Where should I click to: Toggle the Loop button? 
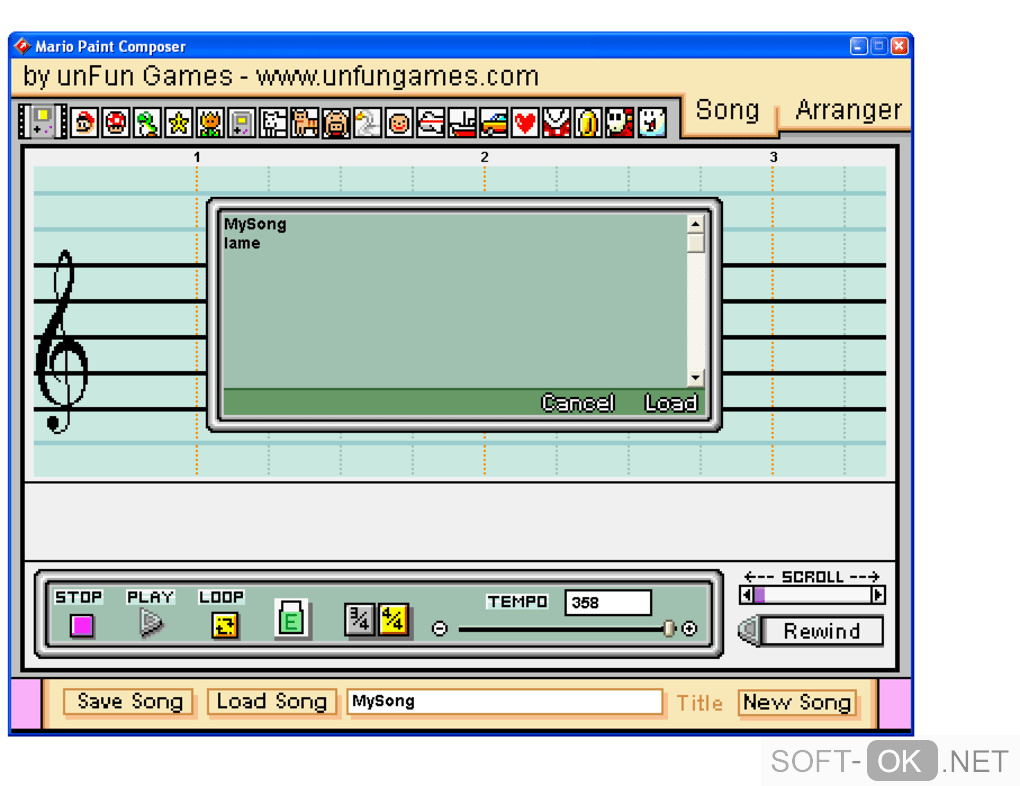[224, 625]
